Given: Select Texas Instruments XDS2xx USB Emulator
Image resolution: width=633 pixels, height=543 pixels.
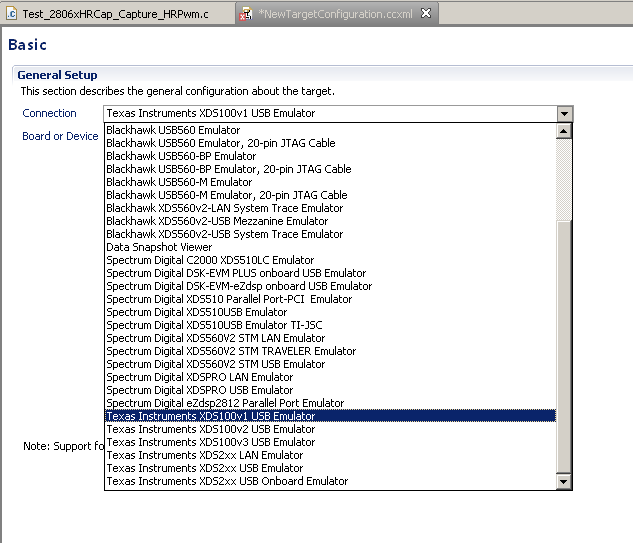Looking at the screenshot, I should 330,468.
